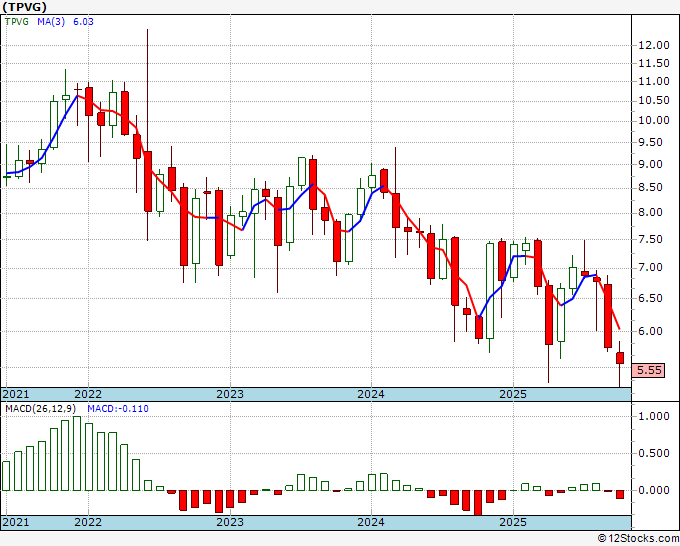Click the 10.00 price axis label
Image resolution: width=680 pixels, height=546 pixels.
[654, 120]
